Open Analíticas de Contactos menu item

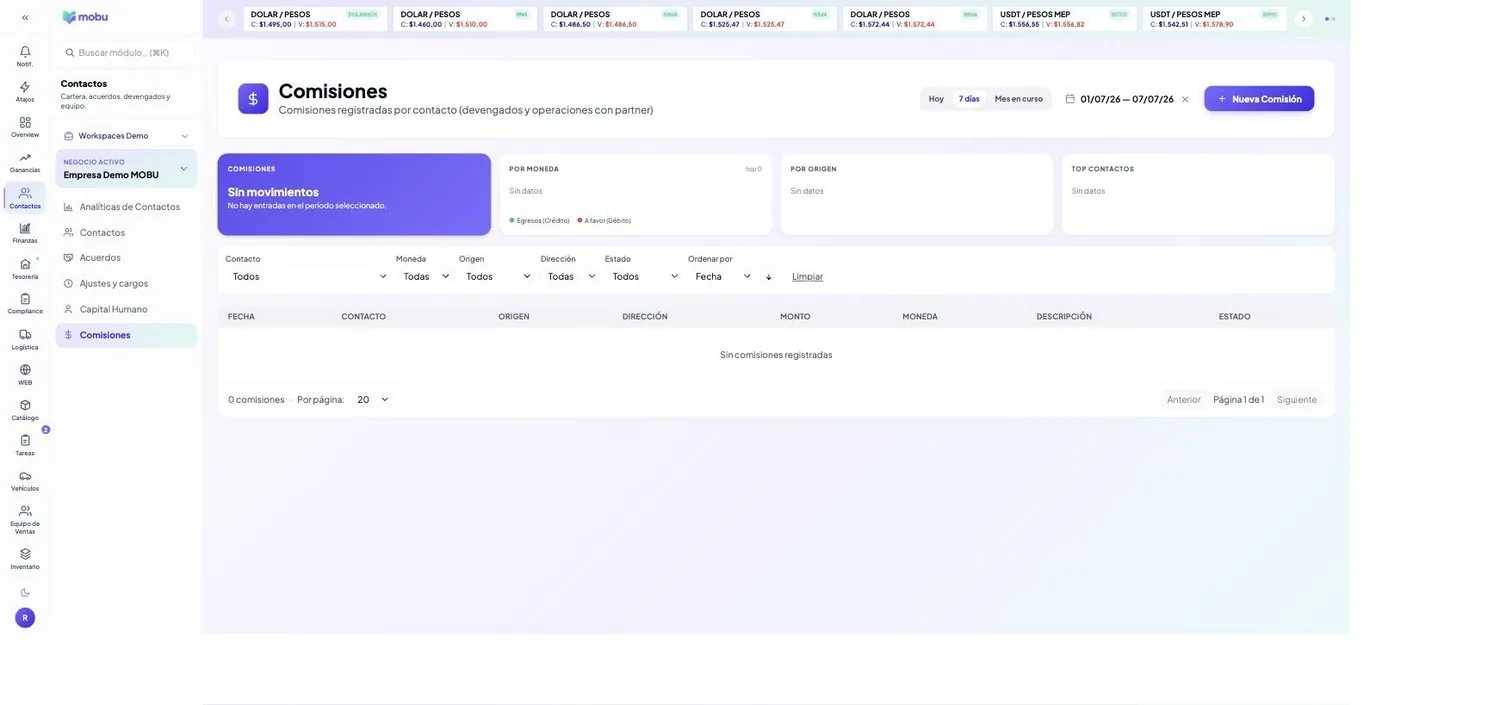126,207
